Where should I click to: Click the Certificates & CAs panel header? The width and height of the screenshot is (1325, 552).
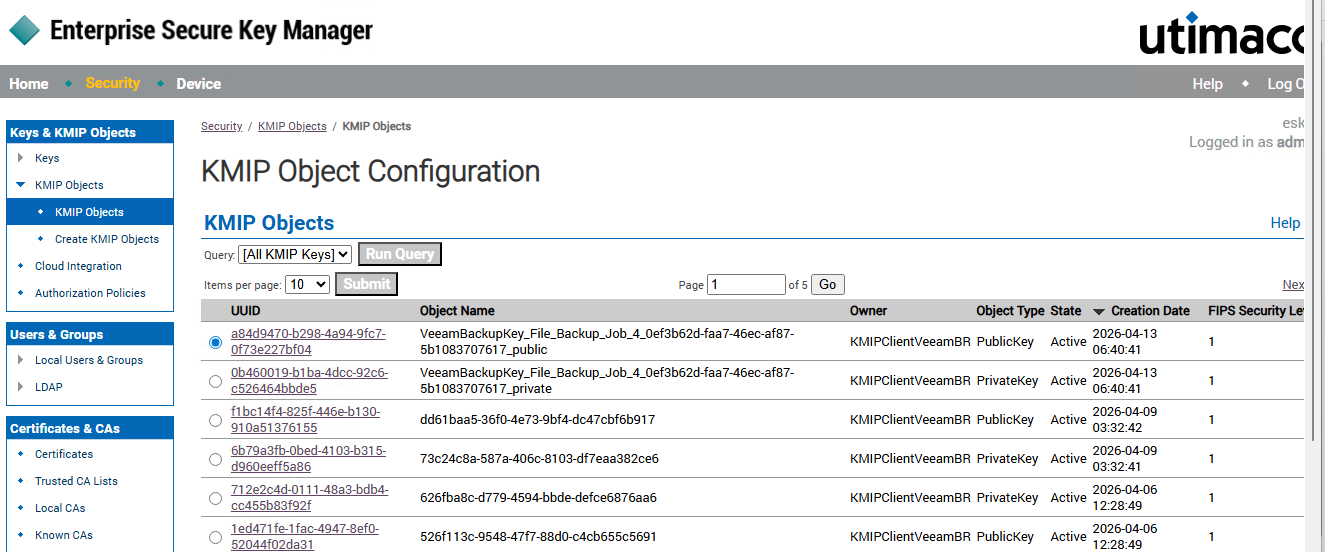90,428
